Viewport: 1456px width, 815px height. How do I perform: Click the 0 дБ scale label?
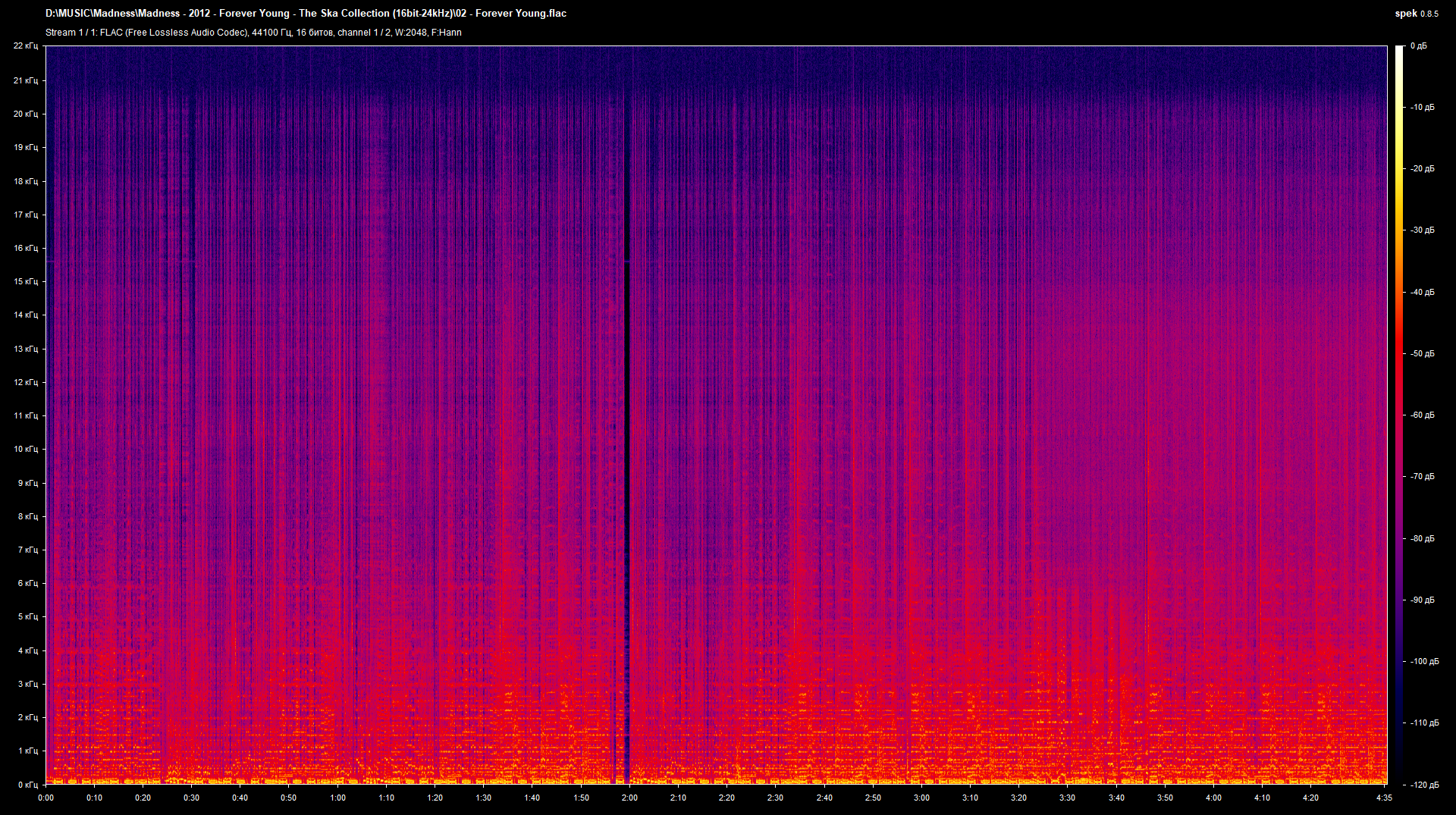pos(1418,46)
